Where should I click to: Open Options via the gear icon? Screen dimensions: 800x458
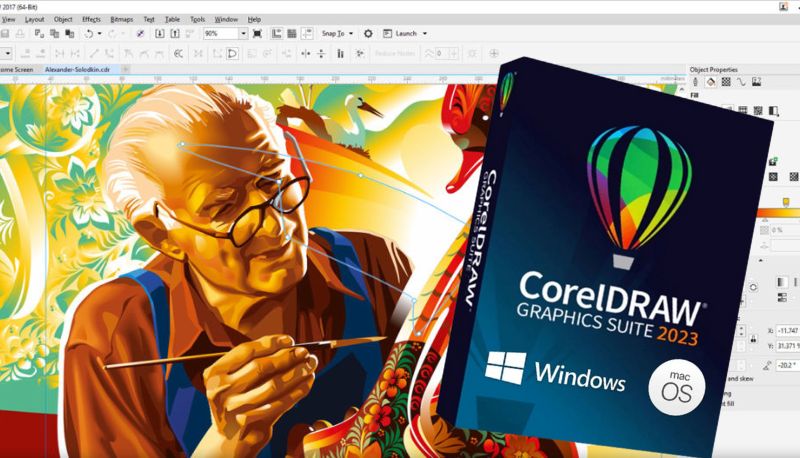click(x=368, y=33)
